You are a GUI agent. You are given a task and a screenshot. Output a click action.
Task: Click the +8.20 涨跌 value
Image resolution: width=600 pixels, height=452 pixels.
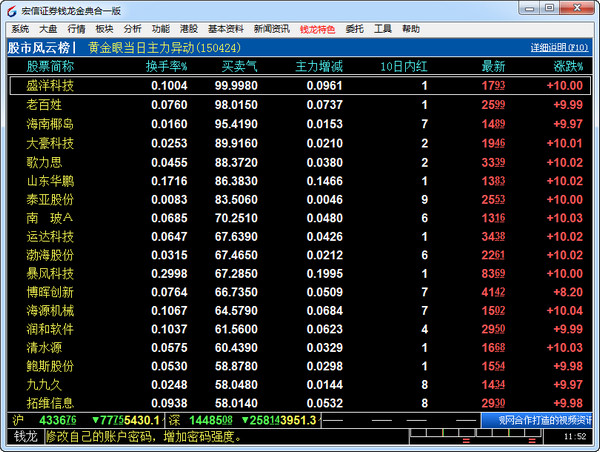pos(568,292)
